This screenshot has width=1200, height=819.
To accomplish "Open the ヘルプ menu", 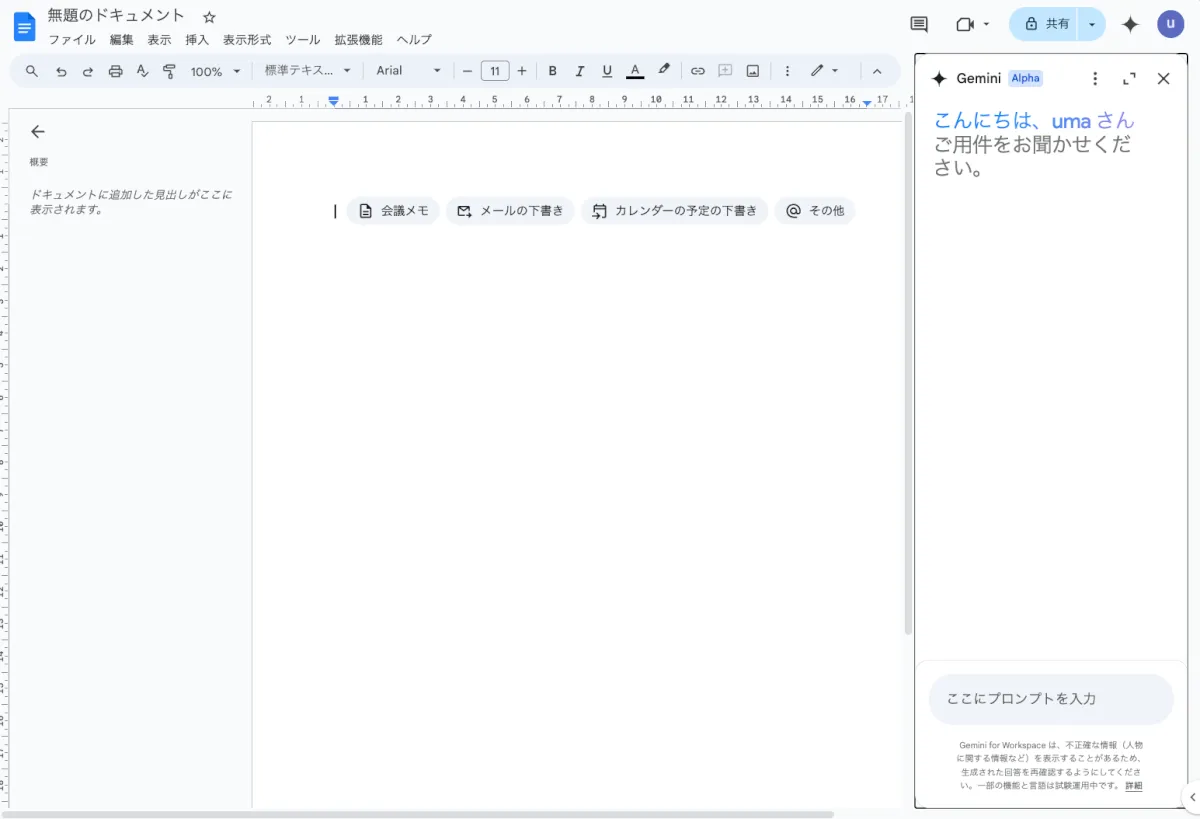I will pyautogui.click(x=414, y=40).
